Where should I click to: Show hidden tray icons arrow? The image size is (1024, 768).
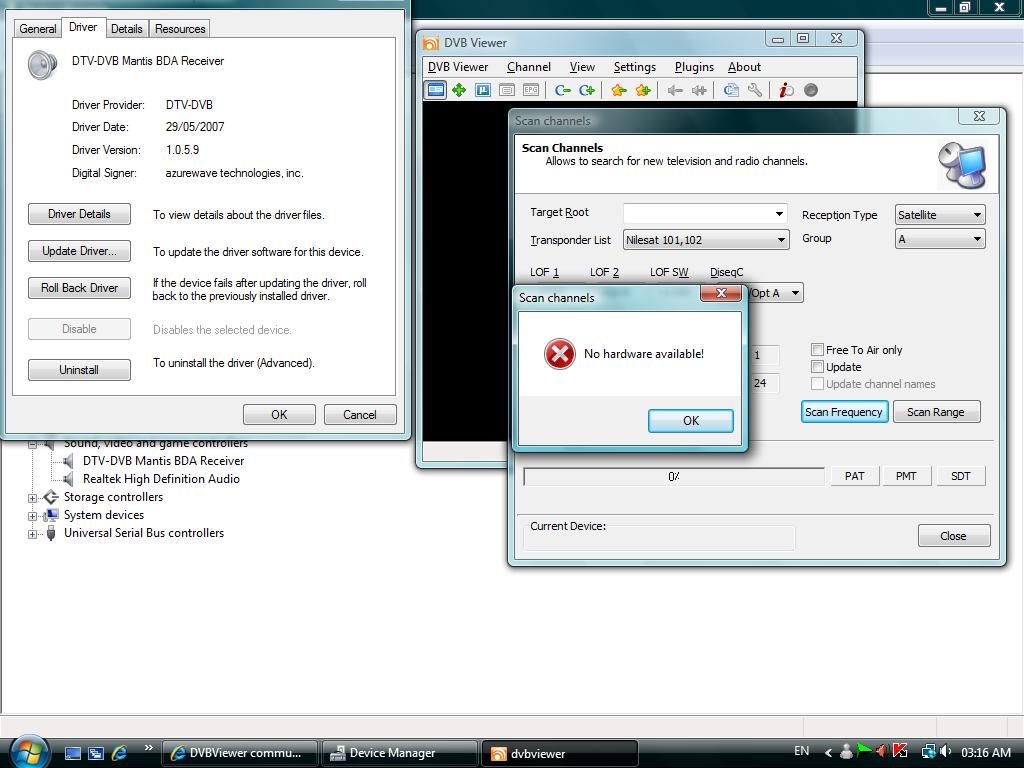[828, 752]
